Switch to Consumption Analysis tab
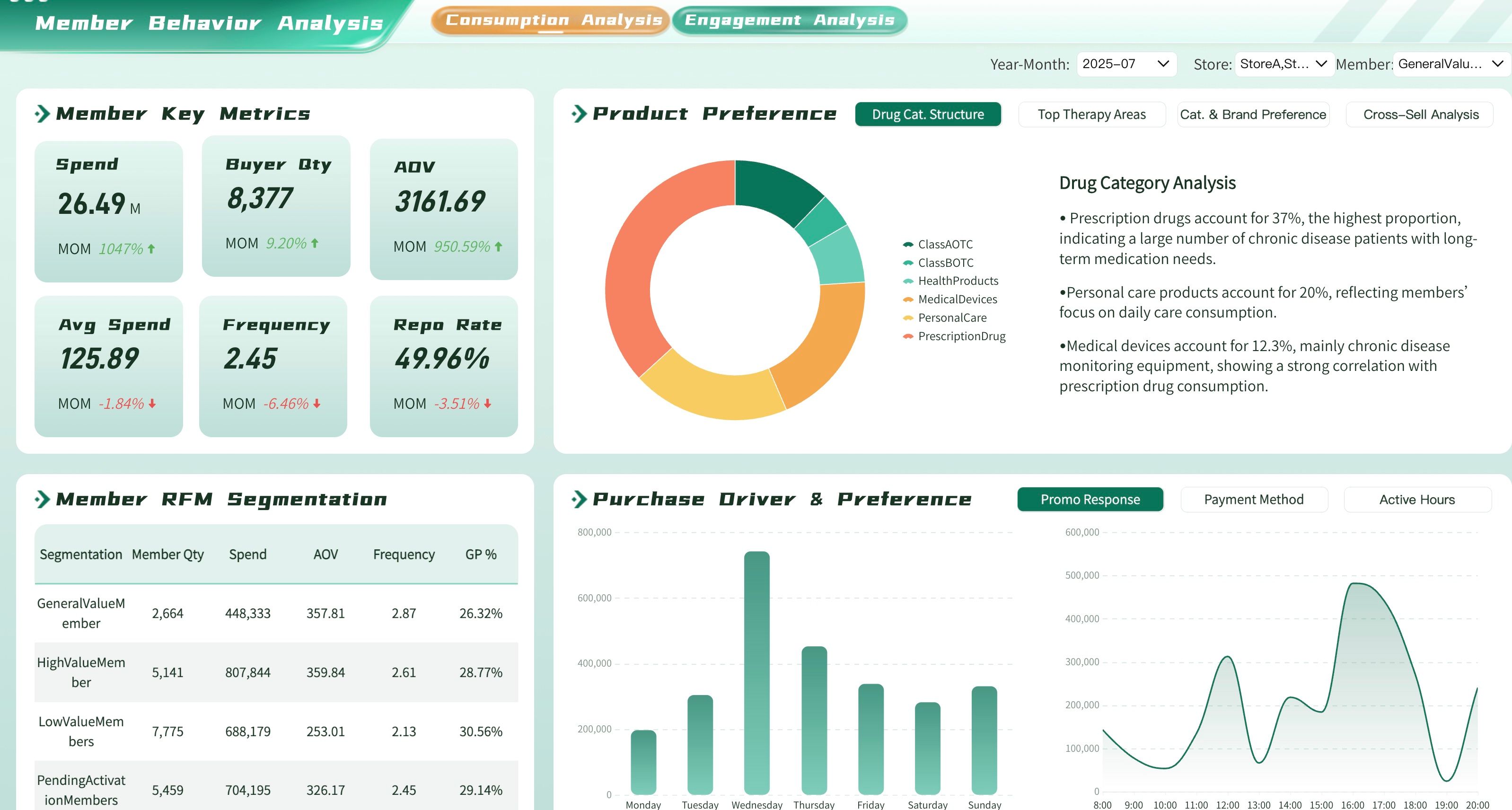The width and height of the screenshot is (1512, 810). pyautogui.click(x=551, y=20)
